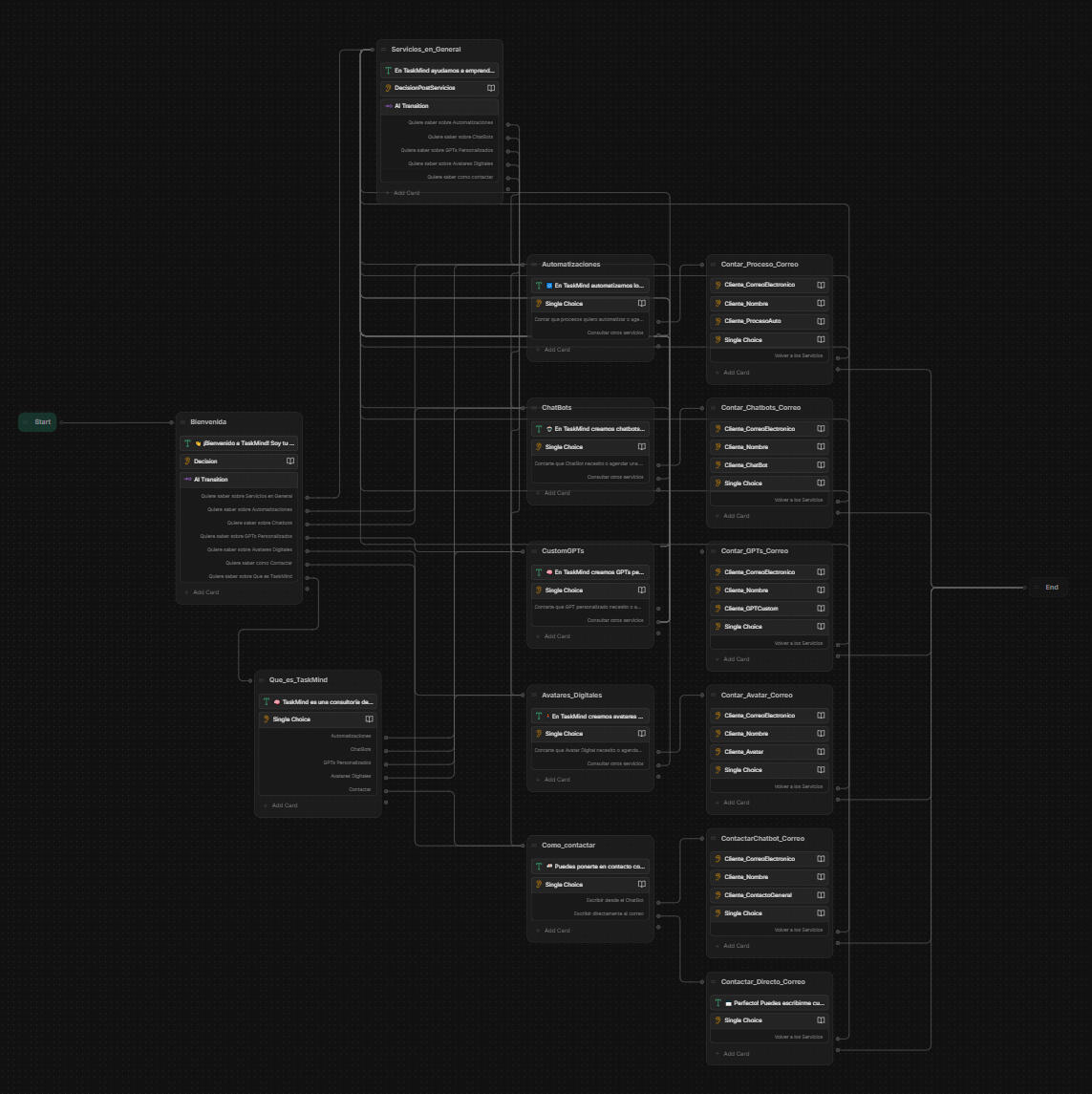Select the text card icon in Bienvenida

pyautogui.click(x=188, y=442)
